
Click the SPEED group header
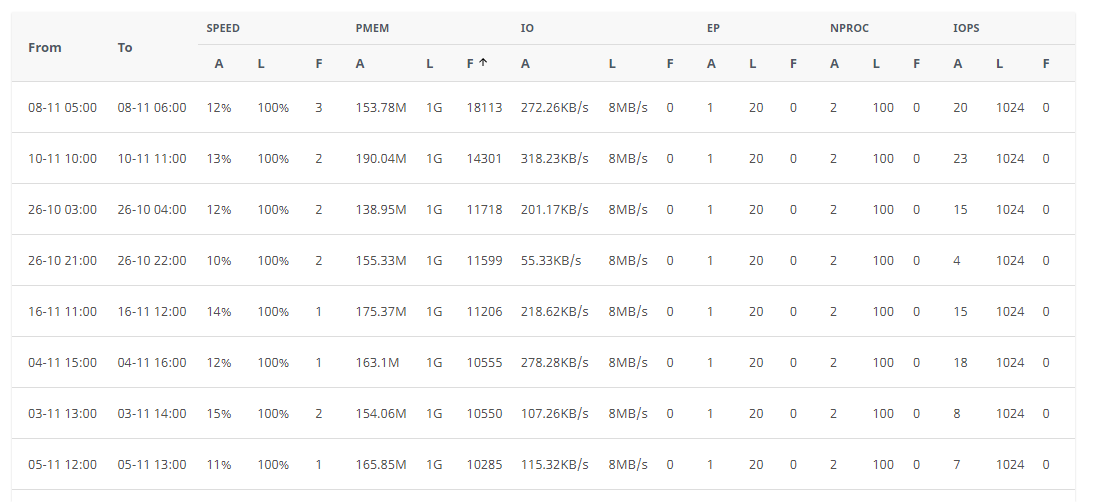point(223,28)
